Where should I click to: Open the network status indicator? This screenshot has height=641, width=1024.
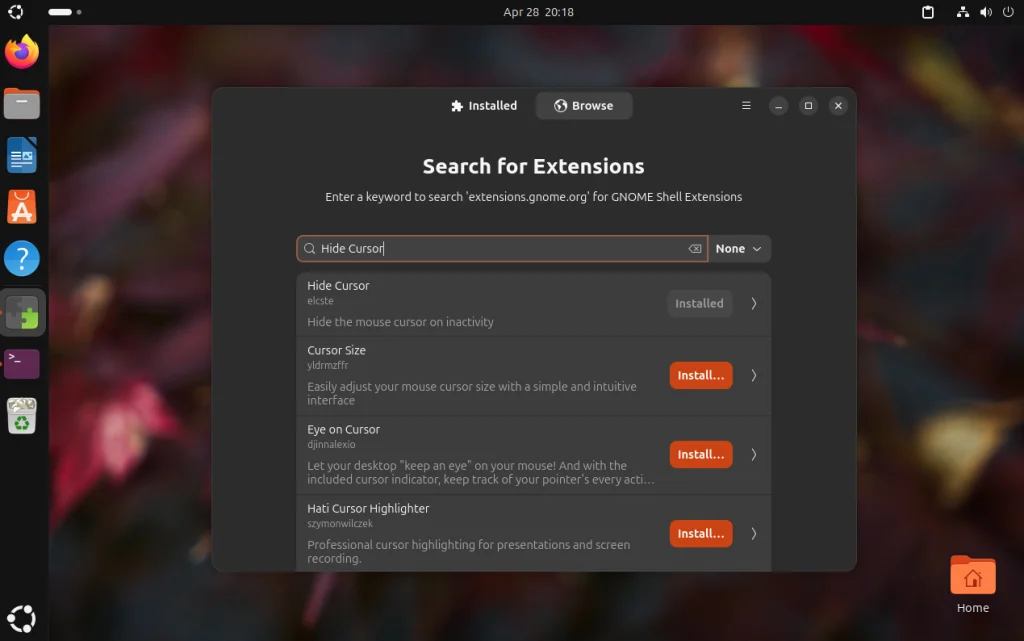pos(963,12)
